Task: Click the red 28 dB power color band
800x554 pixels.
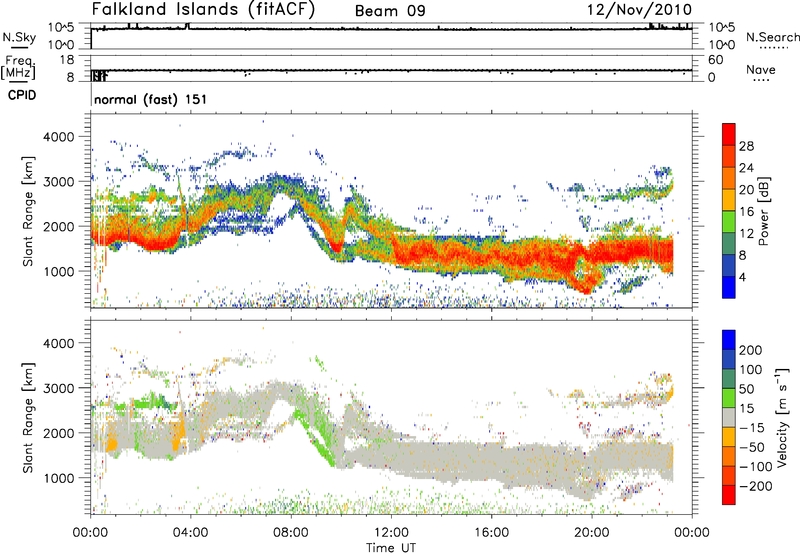Action: 729,135
